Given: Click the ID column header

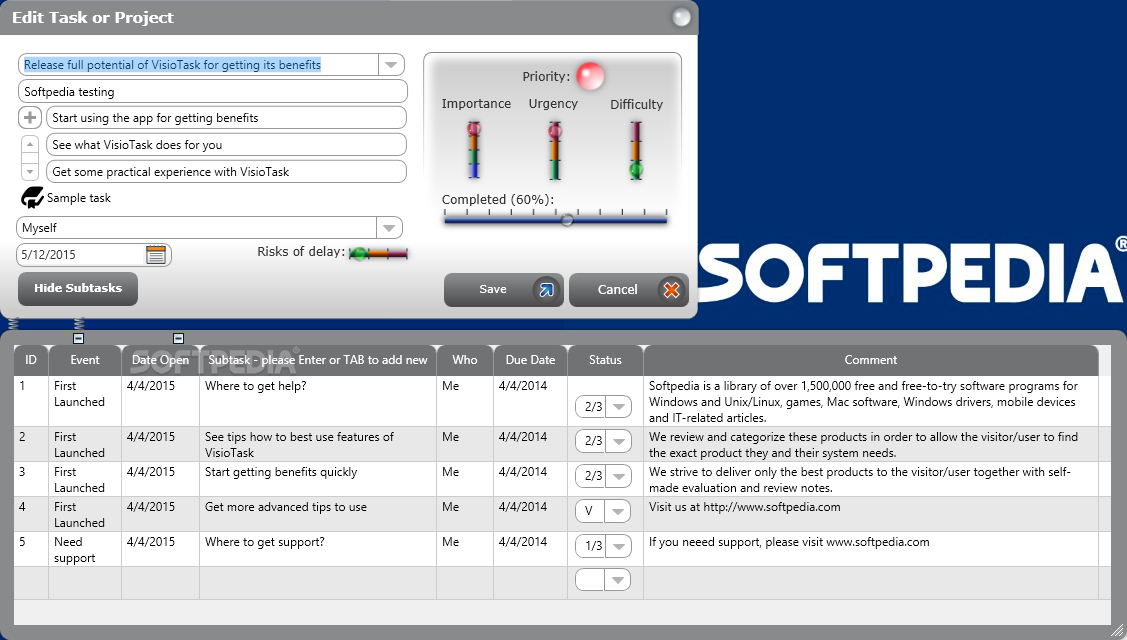Looking at the screenshot, I should tap(31, 360).
